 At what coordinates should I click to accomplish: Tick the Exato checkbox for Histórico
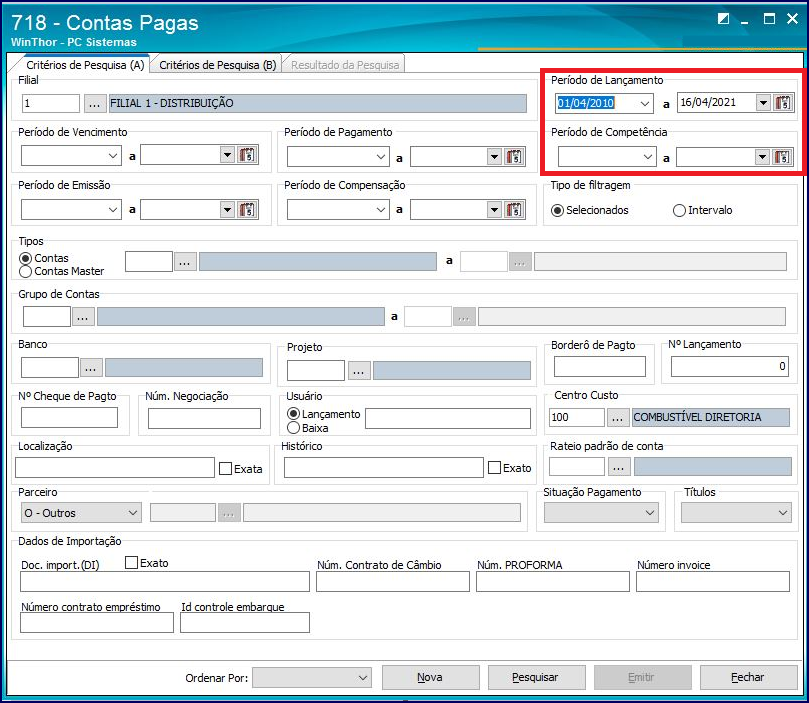point(494,468)
